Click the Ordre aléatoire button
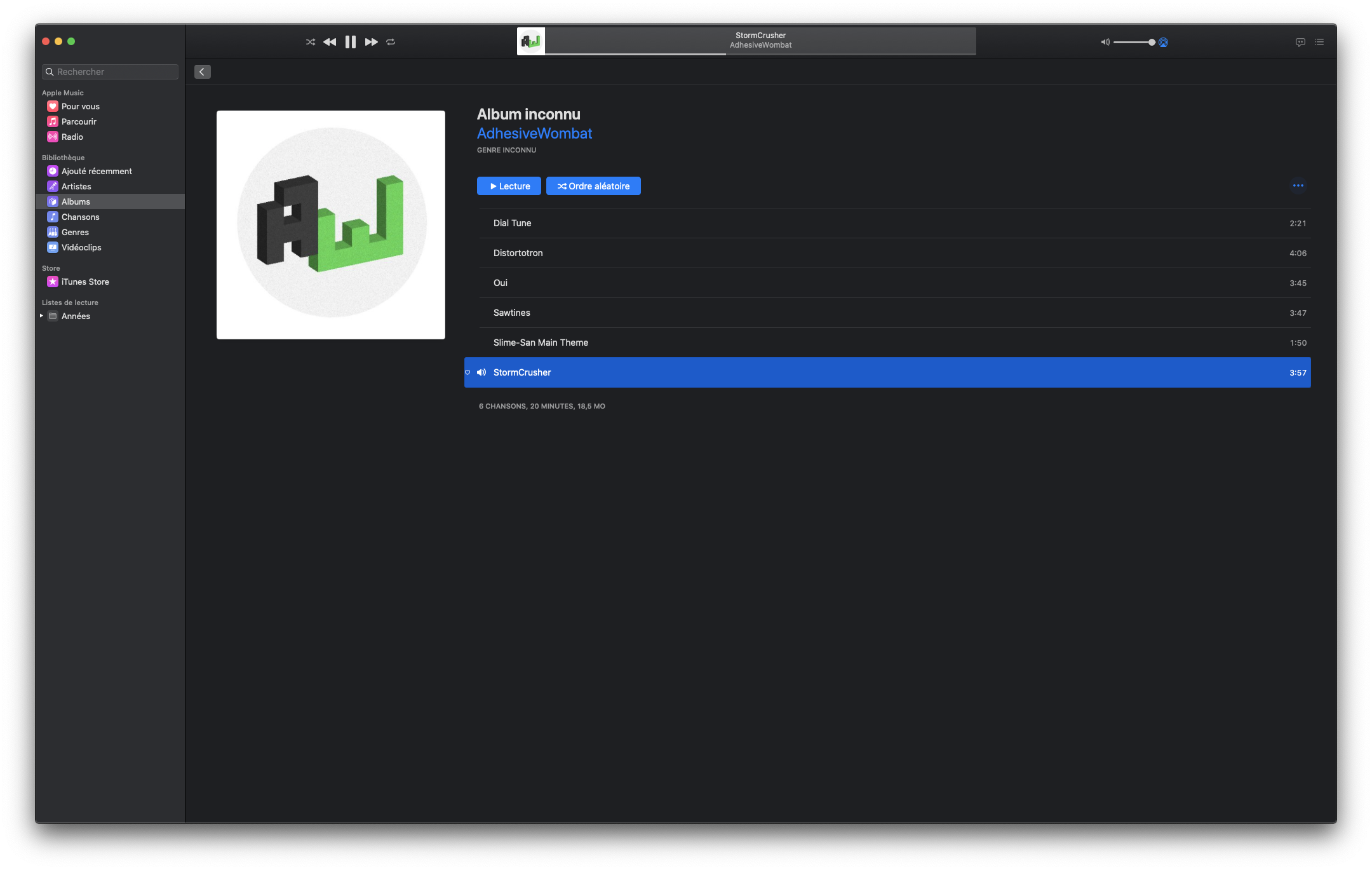The height and width of the screenshot is (870, 1372). point(593,186)
